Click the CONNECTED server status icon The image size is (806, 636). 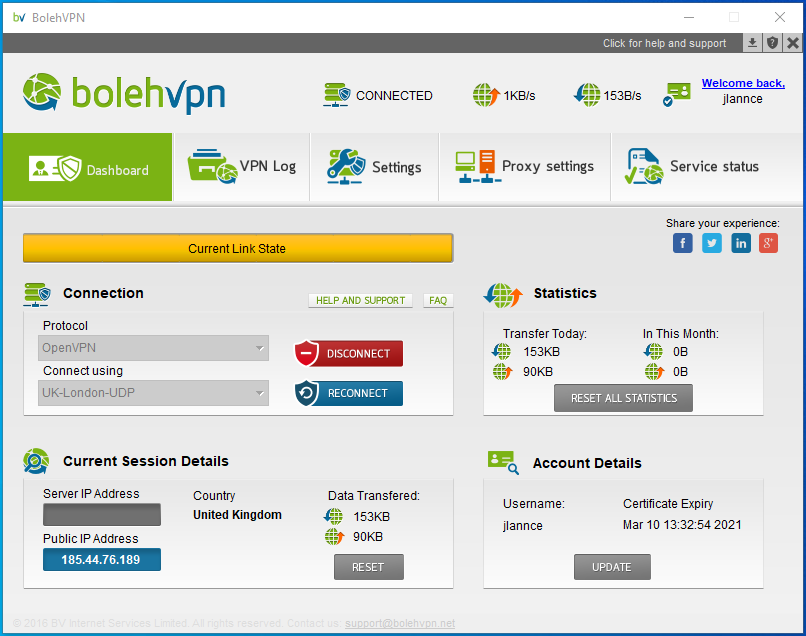tap(337, 95)
